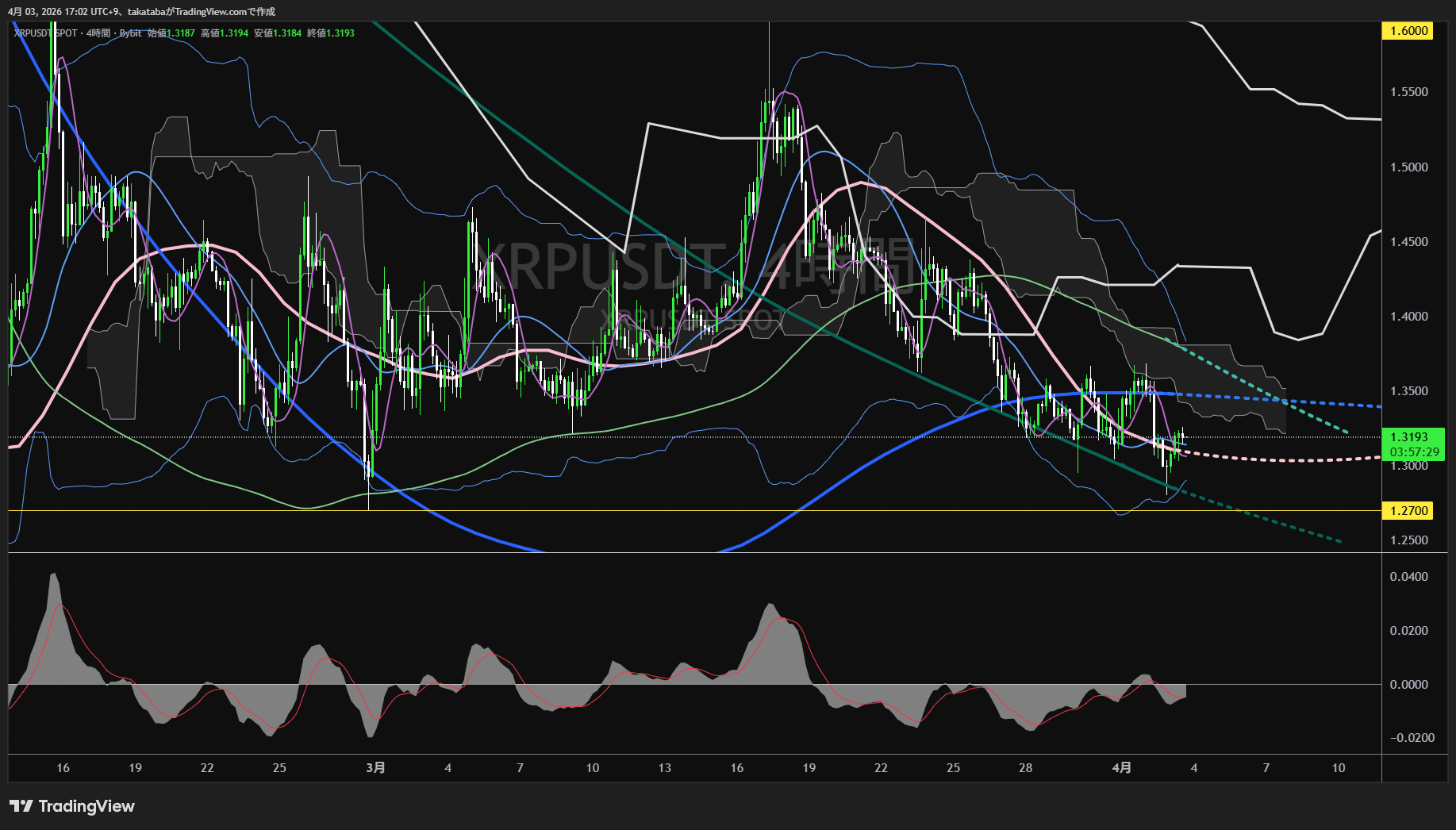Viewport: 1456px width, 830px height.
Task: Click the 1.5000 price axis label
Action: tap(1408, 167)
